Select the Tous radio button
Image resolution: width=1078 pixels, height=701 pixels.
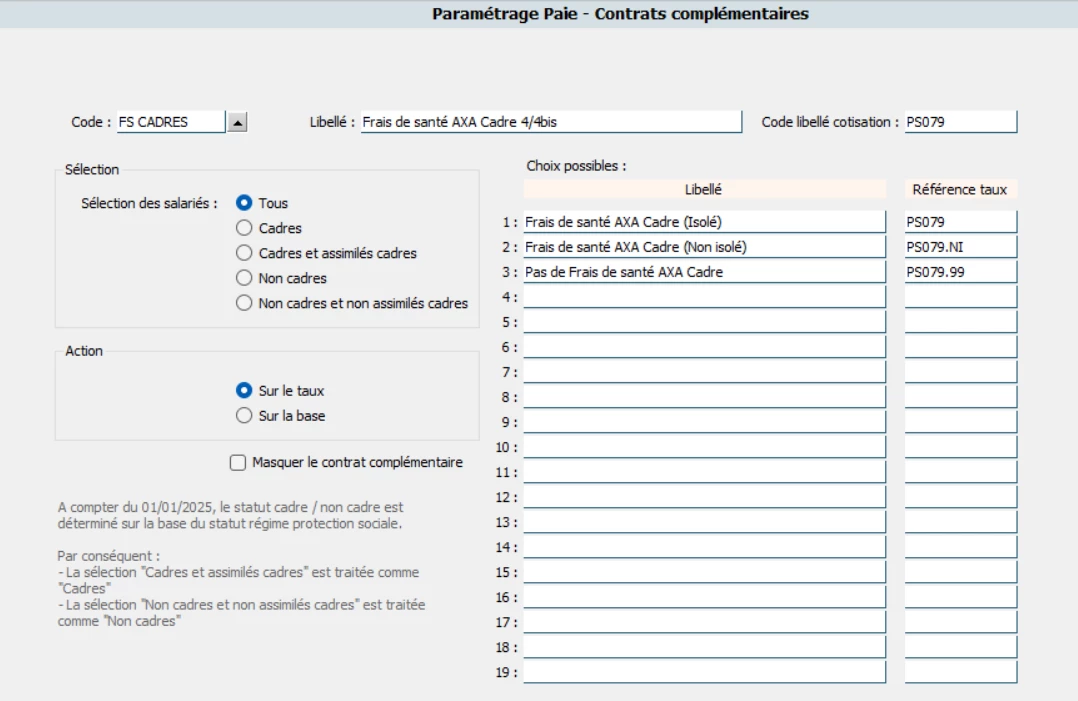tap(244, 203)
